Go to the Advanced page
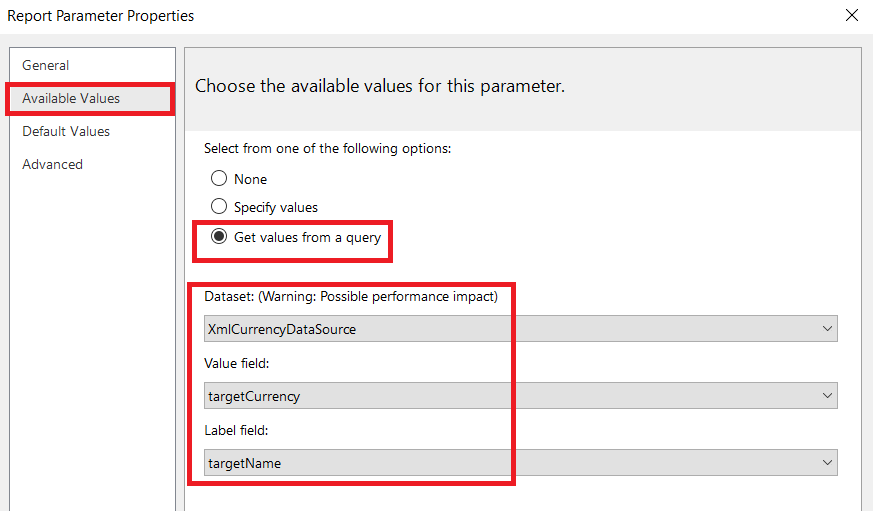This screenshot has height=511, width=873. (53, 164)
